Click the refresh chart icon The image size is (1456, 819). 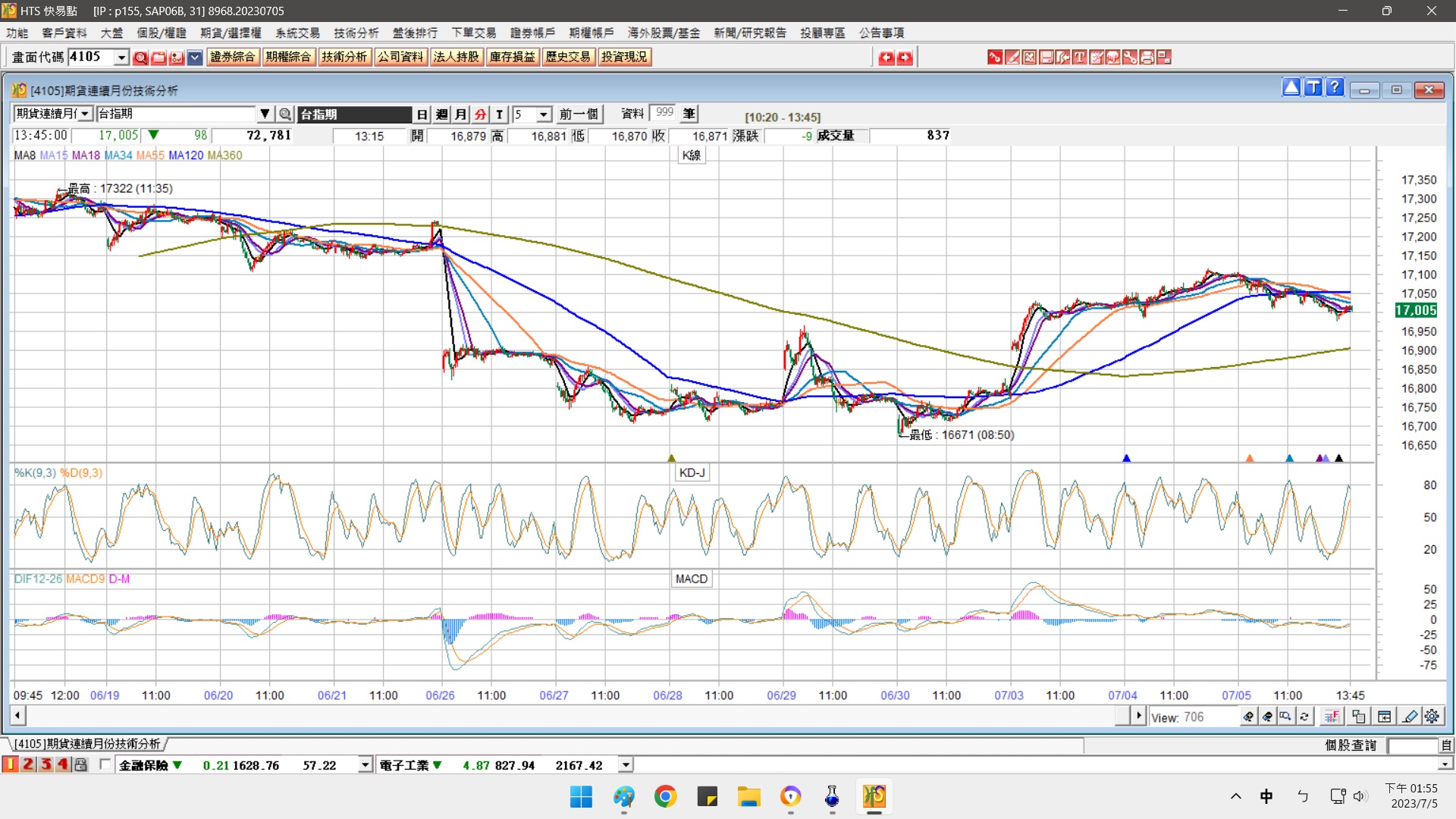1304,717
